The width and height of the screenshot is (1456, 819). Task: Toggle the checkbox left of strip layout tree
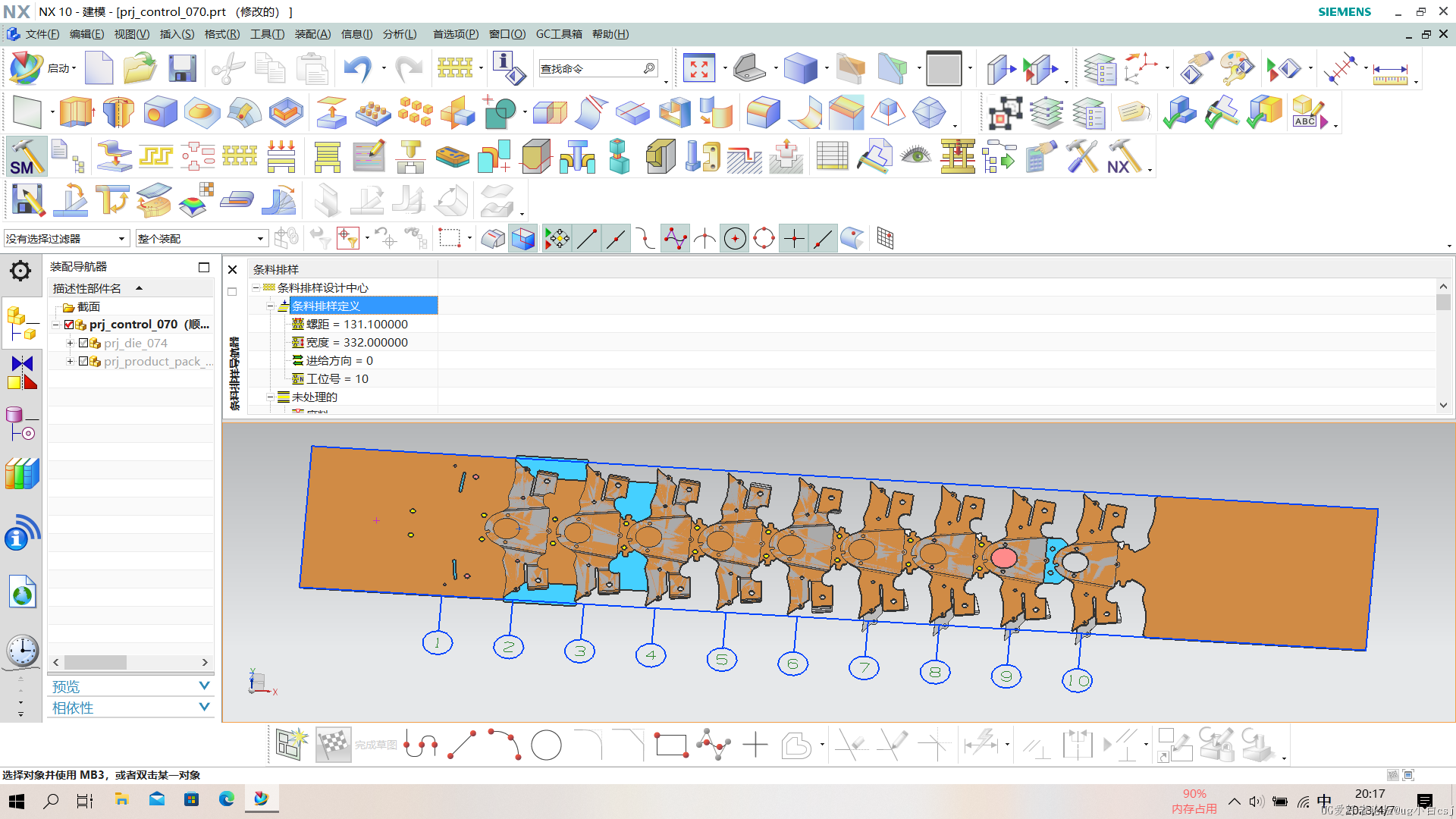[x=232, y=291]
